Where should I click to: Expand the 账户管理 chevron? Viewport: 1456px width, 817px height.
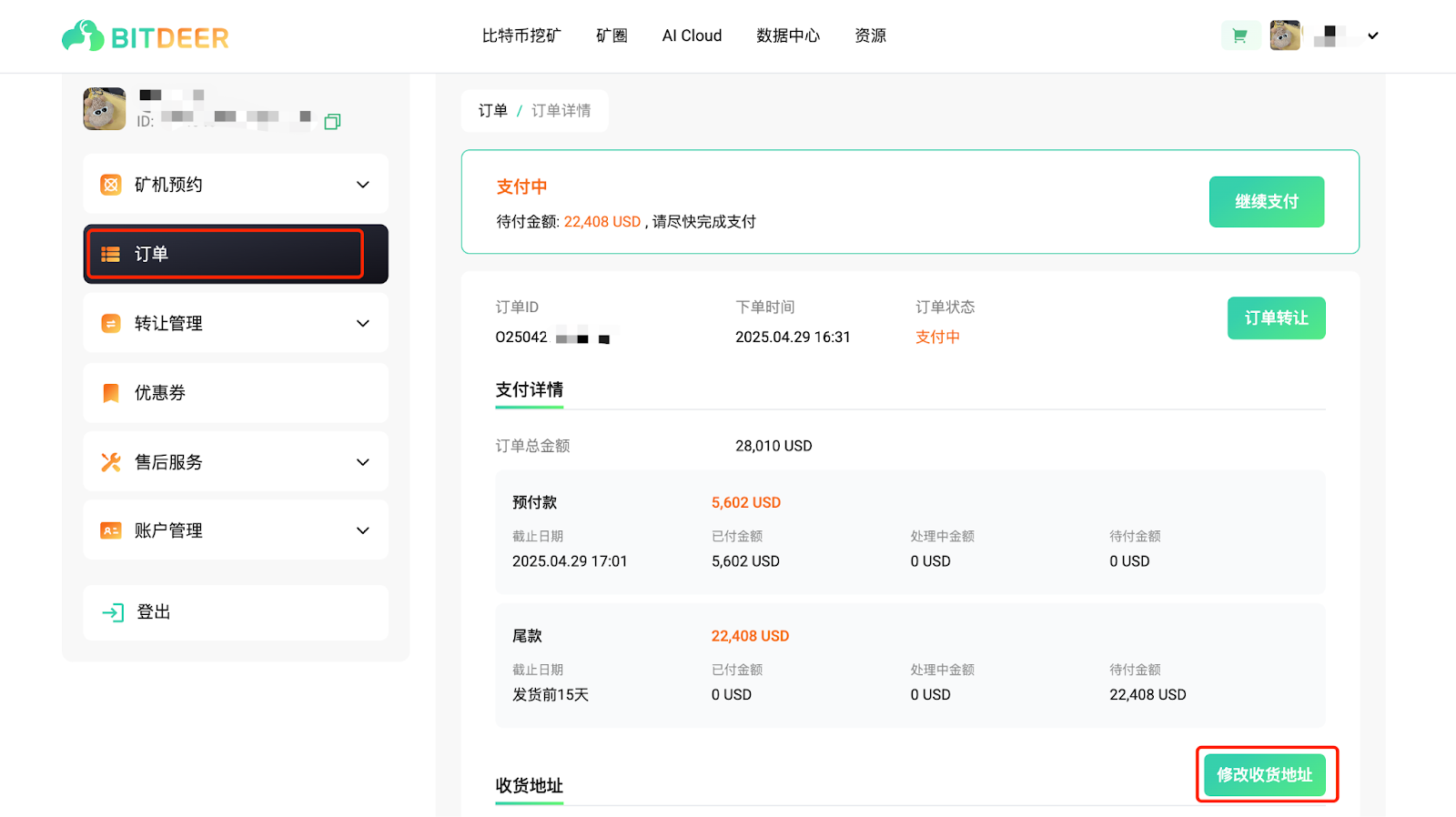coord(363,530)
